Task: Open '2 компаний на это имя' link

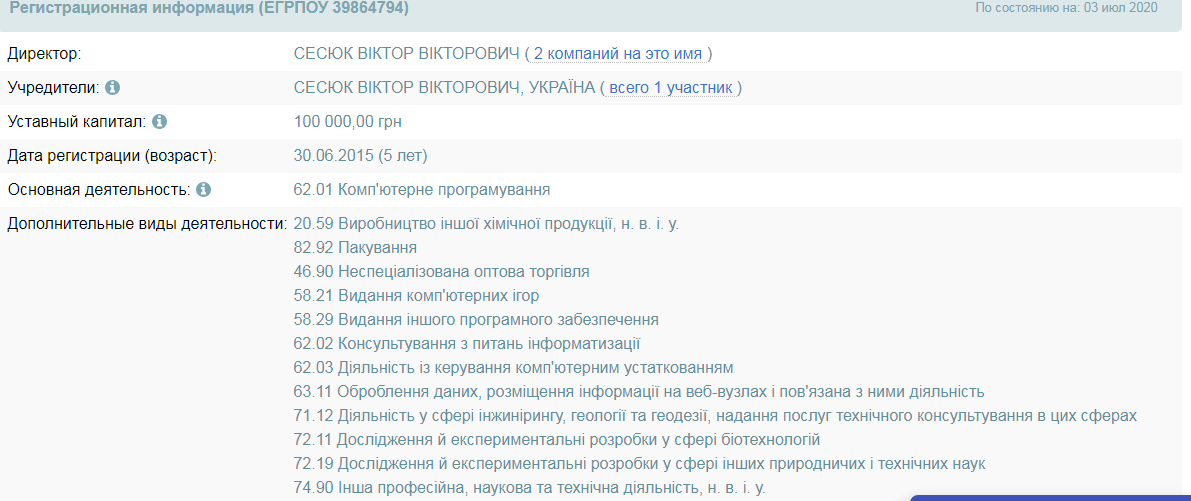Action: tap(618, 54)
